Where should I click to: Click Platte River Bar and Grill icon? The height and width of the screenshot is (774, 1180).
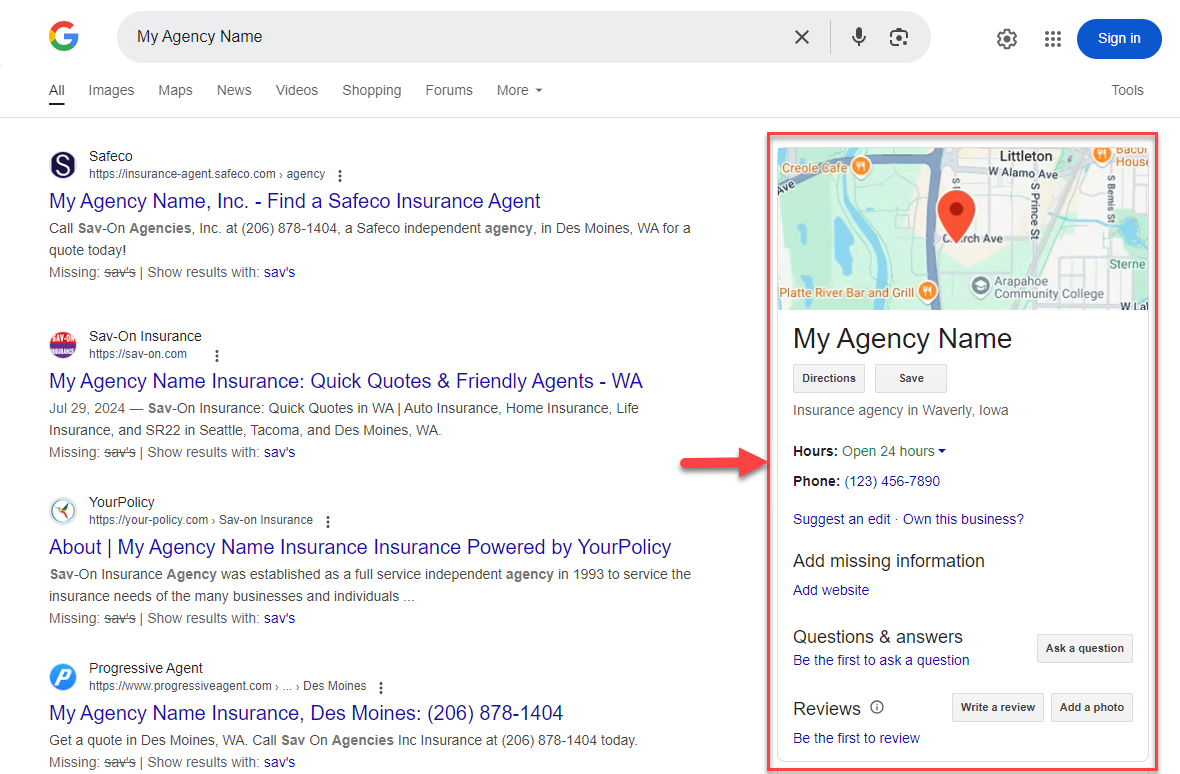coord(927,291)
